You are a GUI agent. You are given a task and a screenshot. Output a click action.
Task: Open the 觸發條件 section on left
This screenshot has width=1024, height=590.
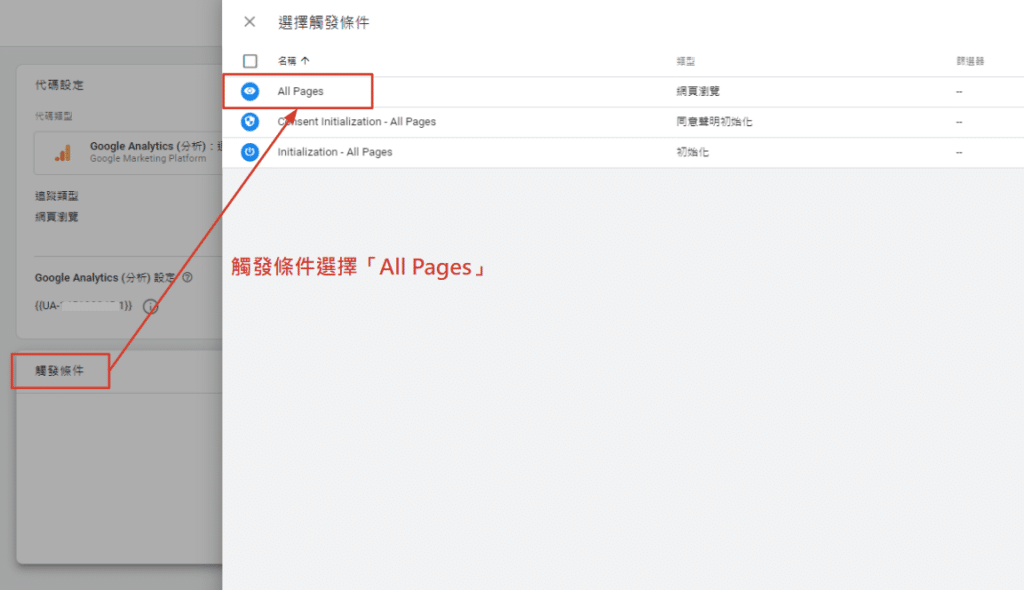(x=60, y=371)
